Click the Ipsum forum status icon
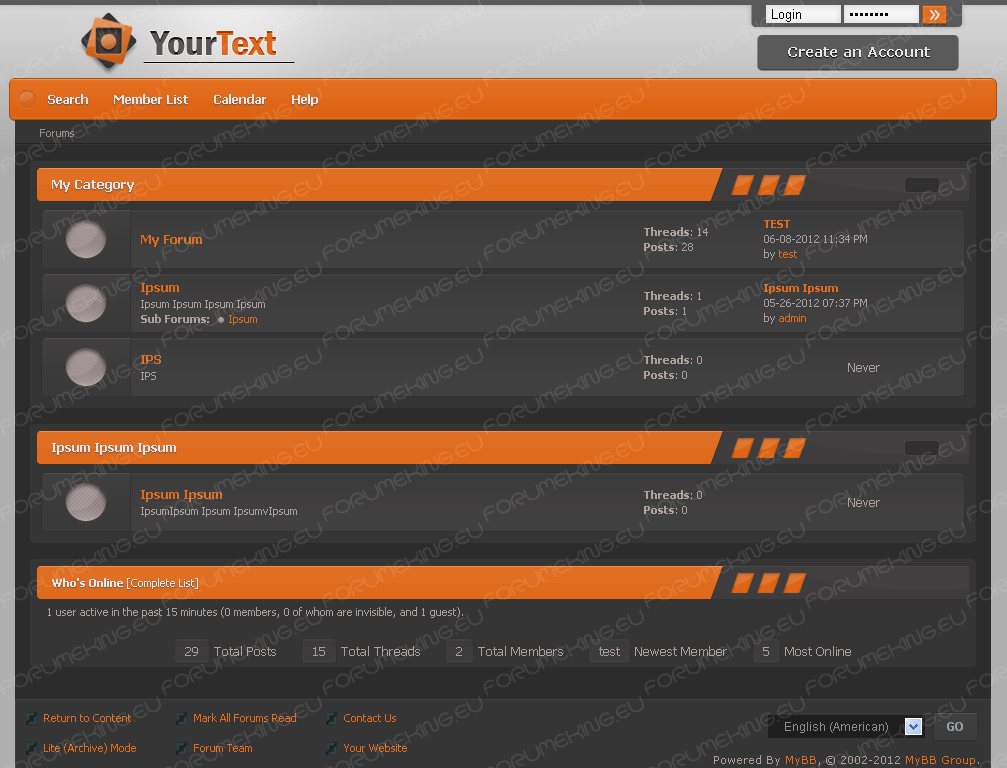Viewport: 1007px width, 768px height. tap(86, 303)
